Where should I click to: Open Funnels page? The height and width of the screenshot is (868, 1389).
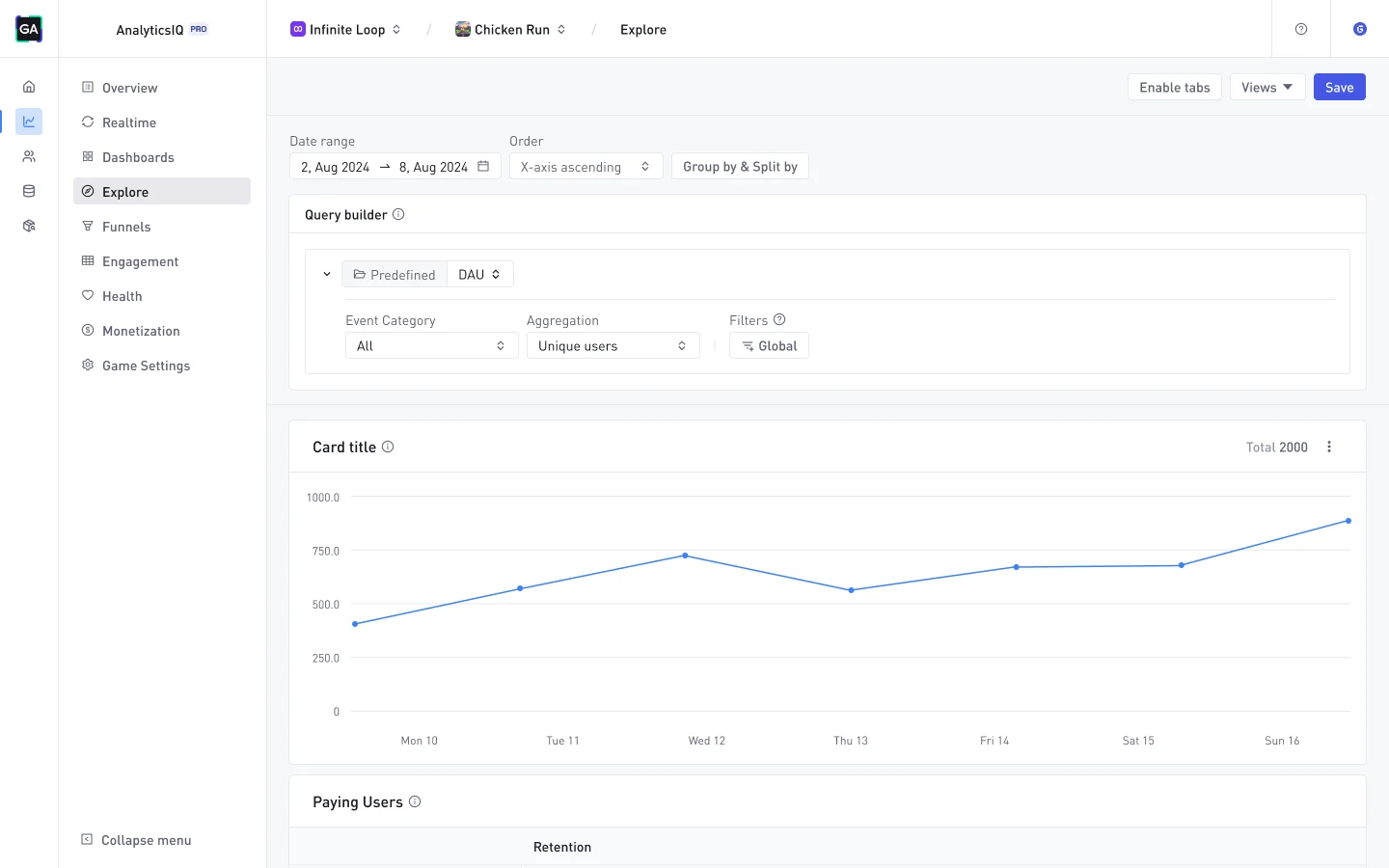[162, 226]
